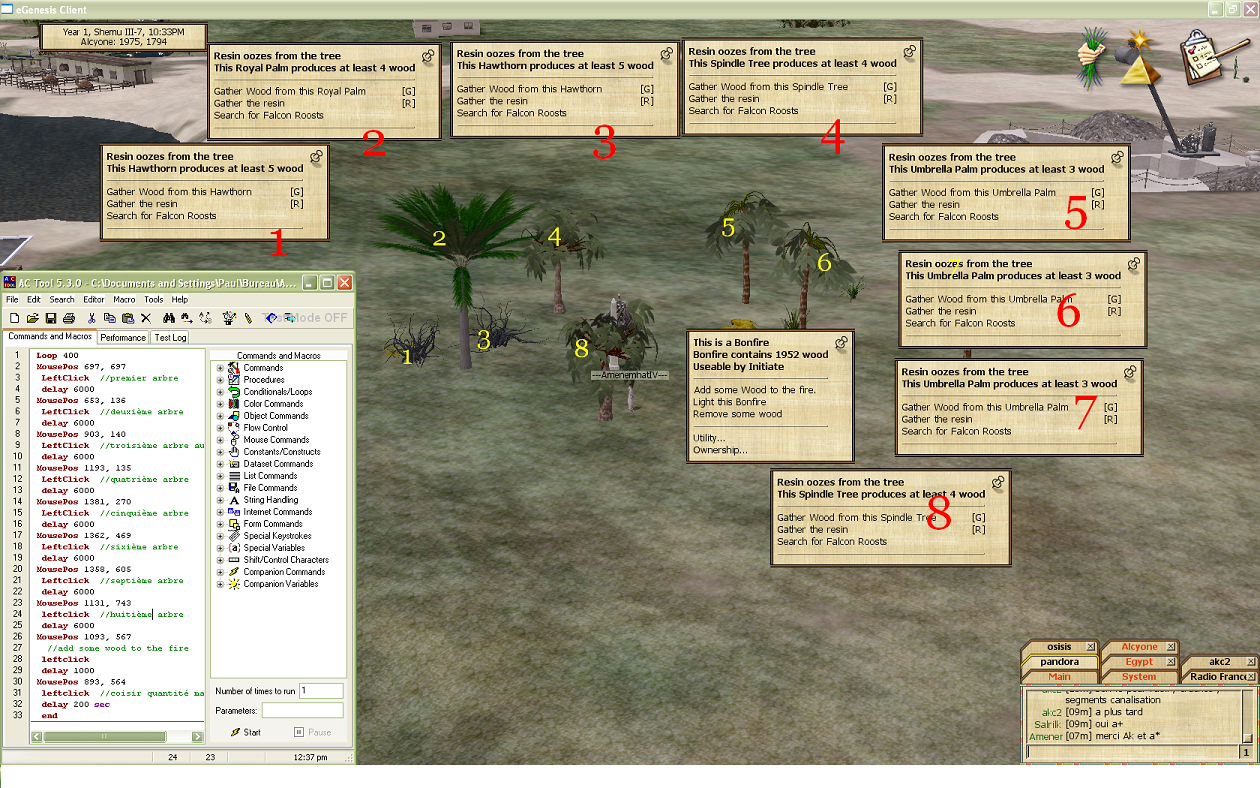Screen dimensions: 1260x788
Task: Switch to the Test Log tab
Action: coord(170,337)
